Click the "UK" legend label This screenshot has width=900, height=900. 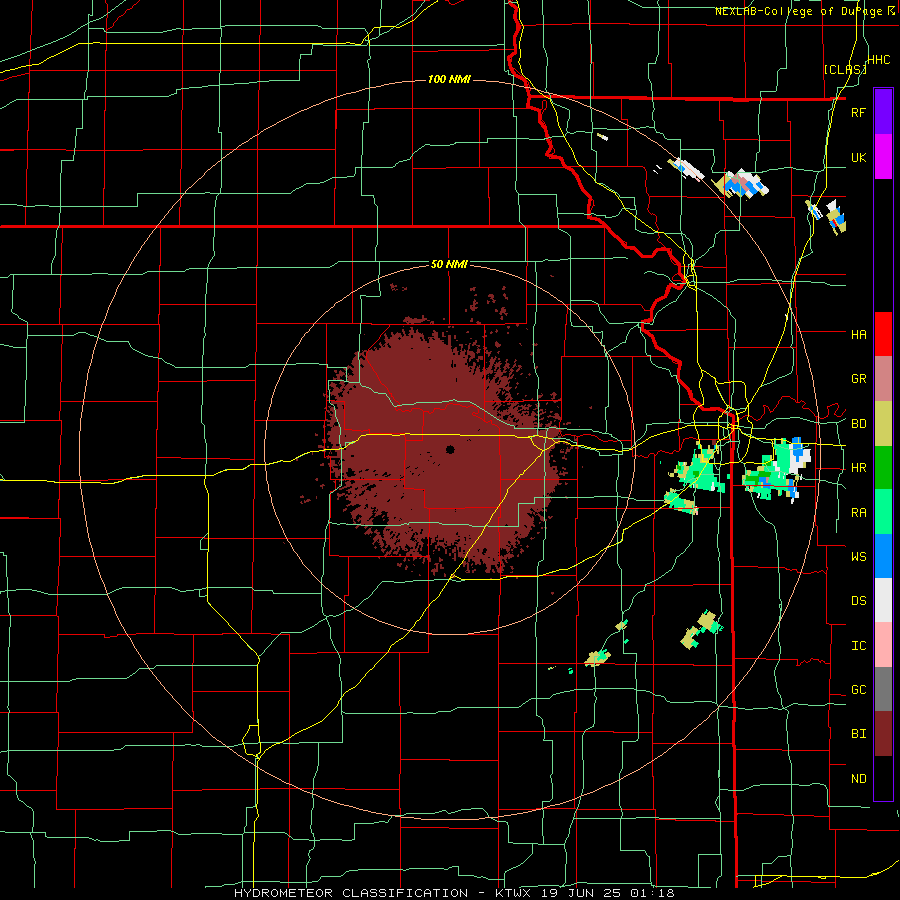point(858,157)
